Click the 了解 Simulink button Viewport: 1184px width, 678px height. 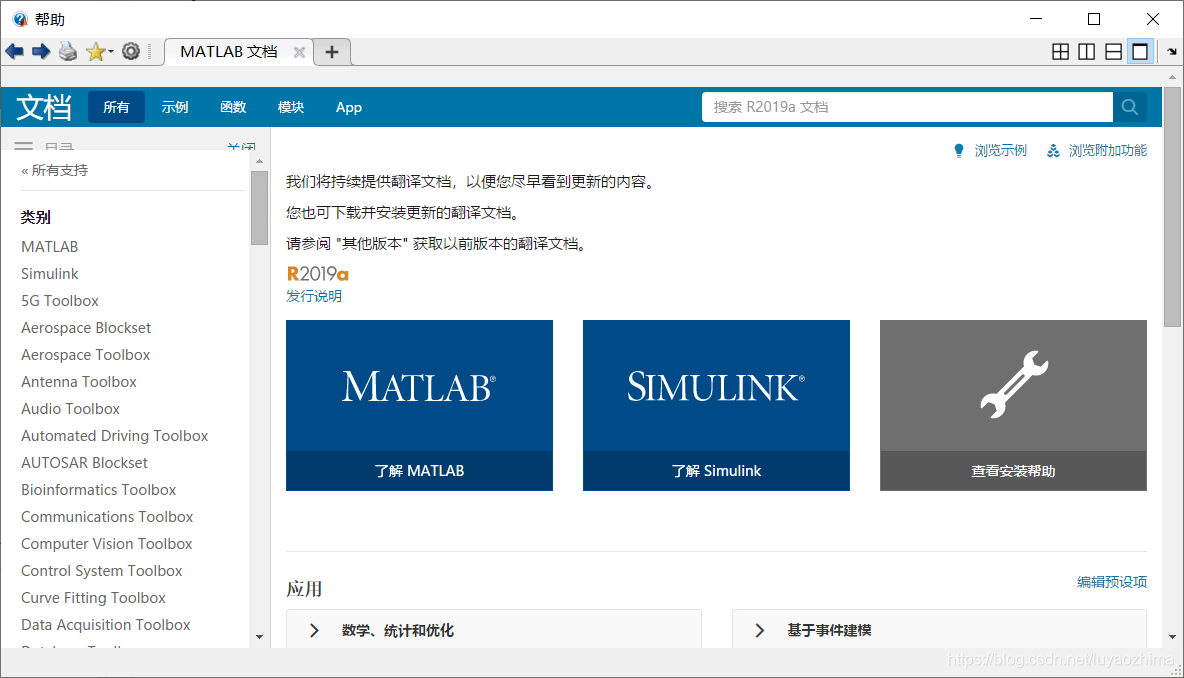[716, 470]
